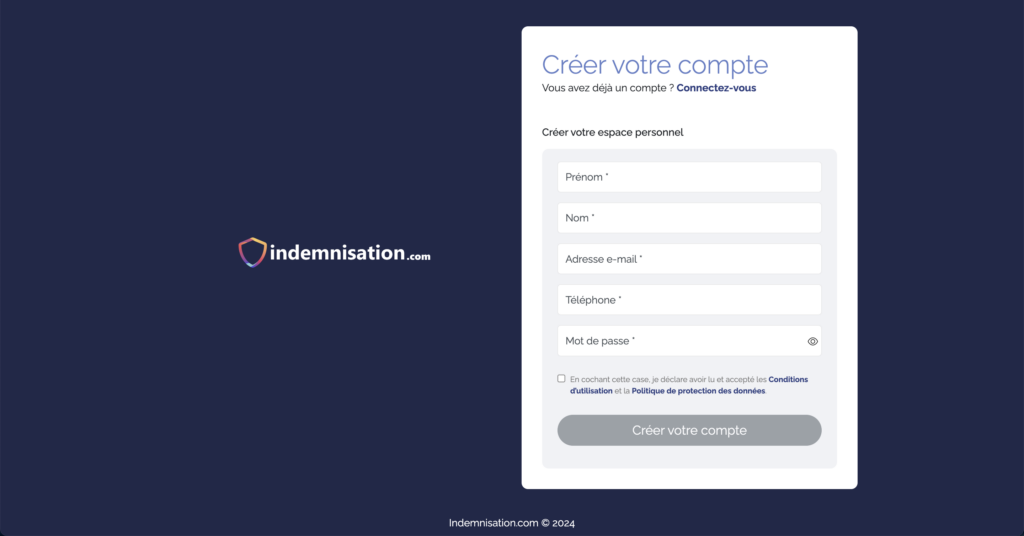Click the Mot de passe field
The width and height of the screenshot is (1024, 536).
tap(680, 341)
